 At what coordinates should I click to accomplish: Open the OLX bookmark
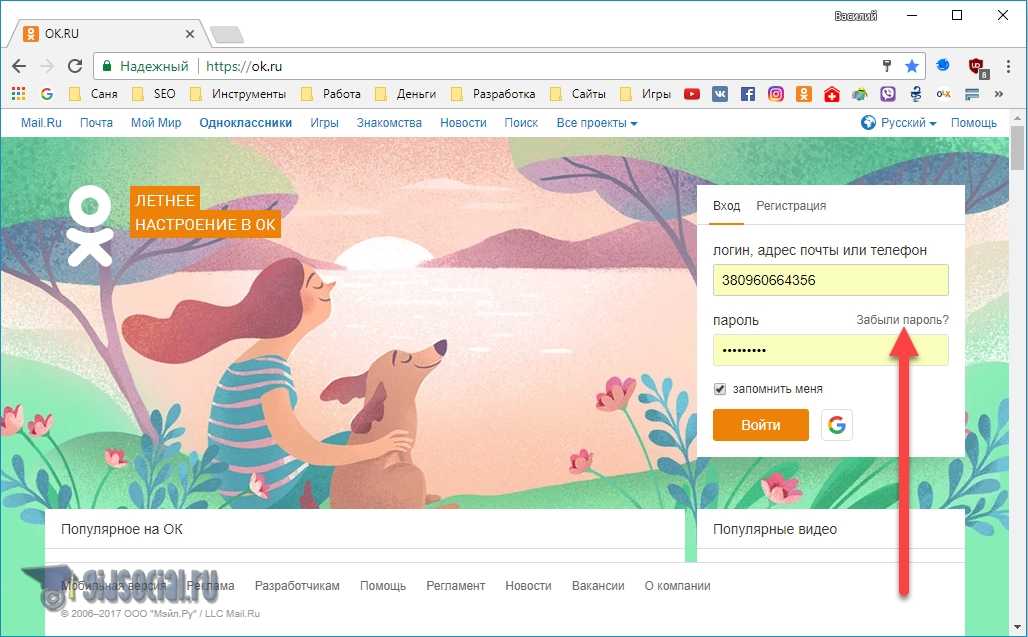[x=943, y=94]
